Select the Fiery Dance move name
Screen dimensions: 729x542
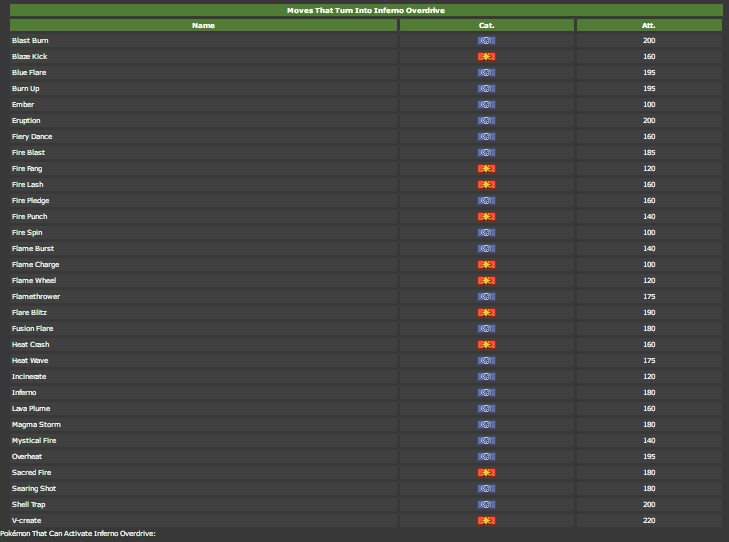pos(32,137)
